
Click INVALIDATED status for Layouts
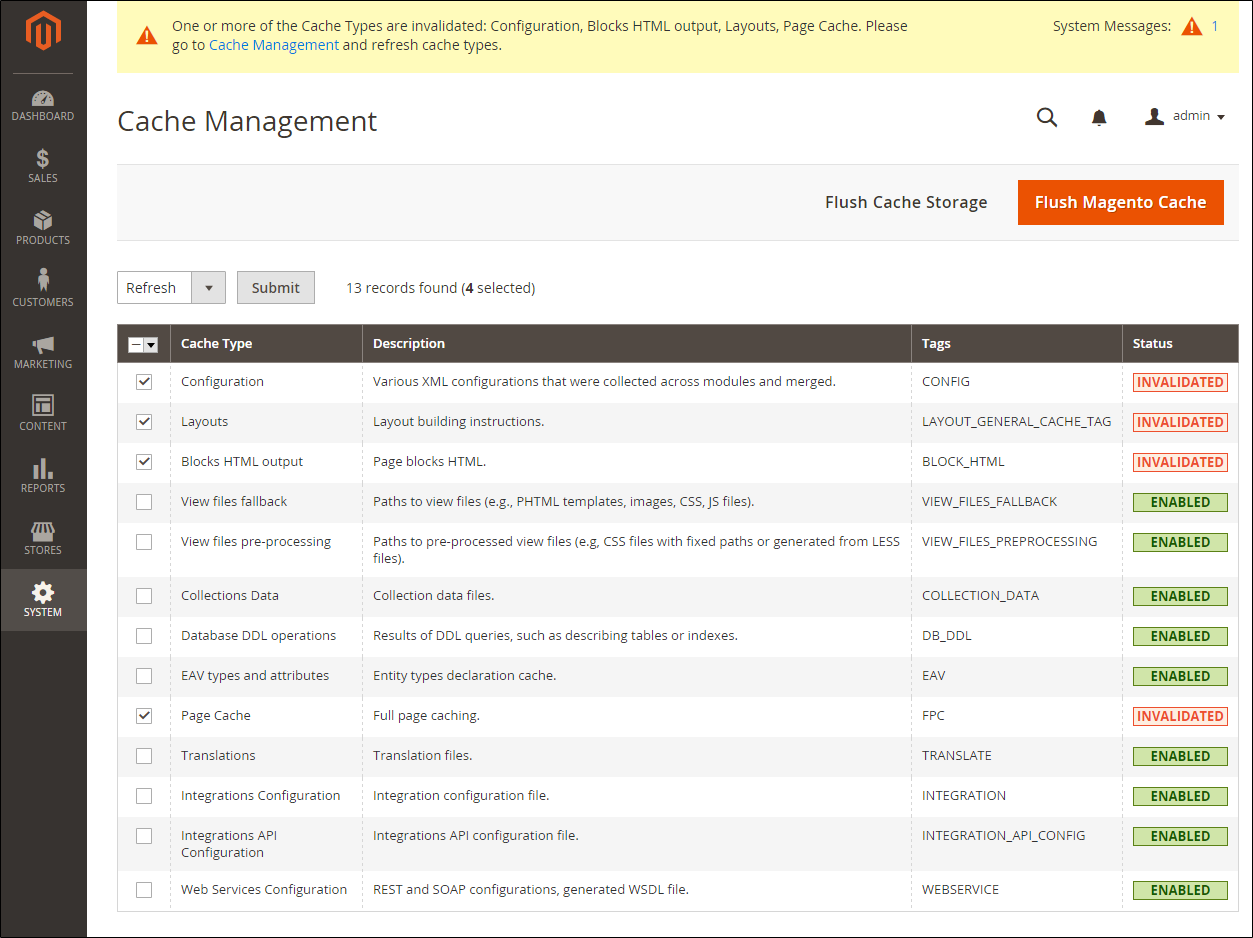tap(1180, 422)
